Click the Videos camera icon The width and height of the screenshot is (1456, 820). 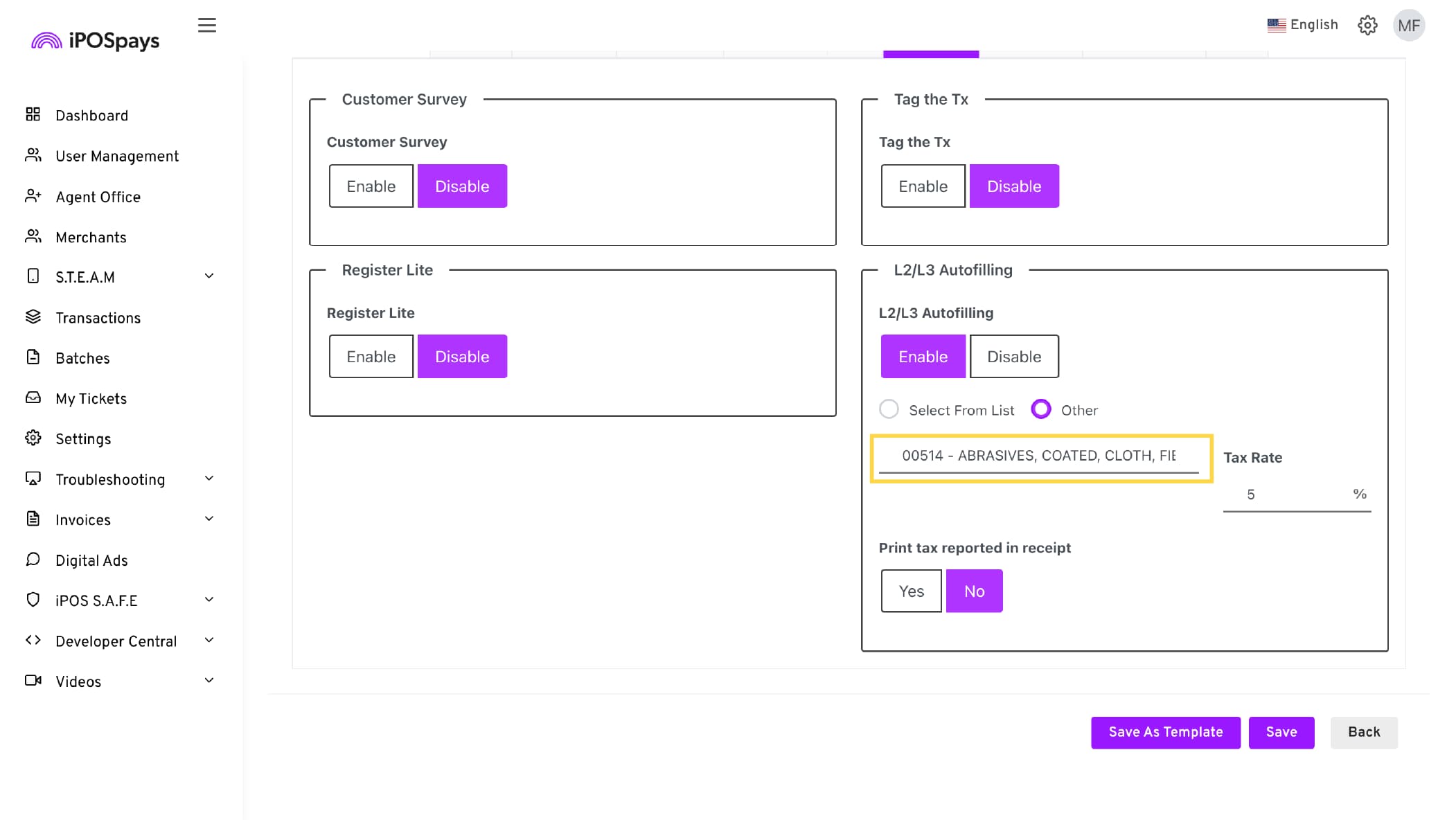pyautogui.click(x=33, y=680)
